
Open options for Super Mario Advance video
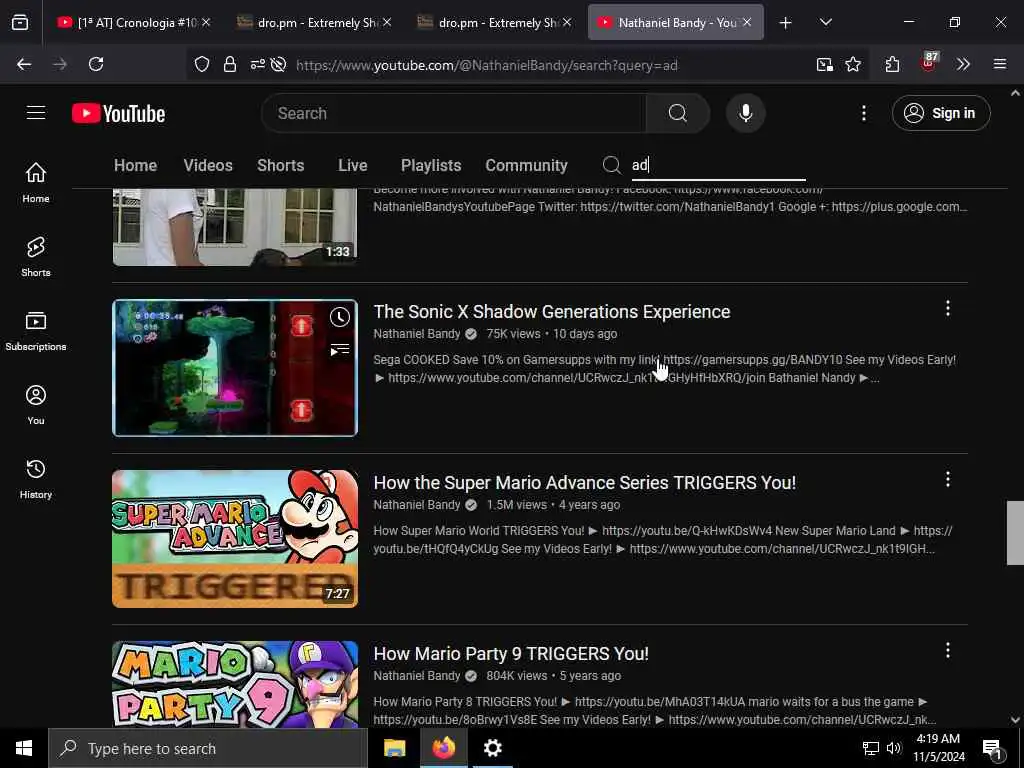[948, 479]
